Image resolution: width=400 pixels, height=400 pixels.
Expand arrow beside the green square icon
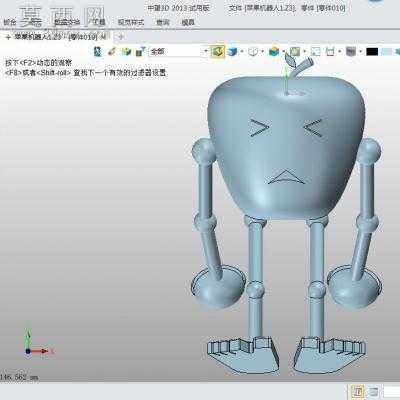click(x=304, y=52)
